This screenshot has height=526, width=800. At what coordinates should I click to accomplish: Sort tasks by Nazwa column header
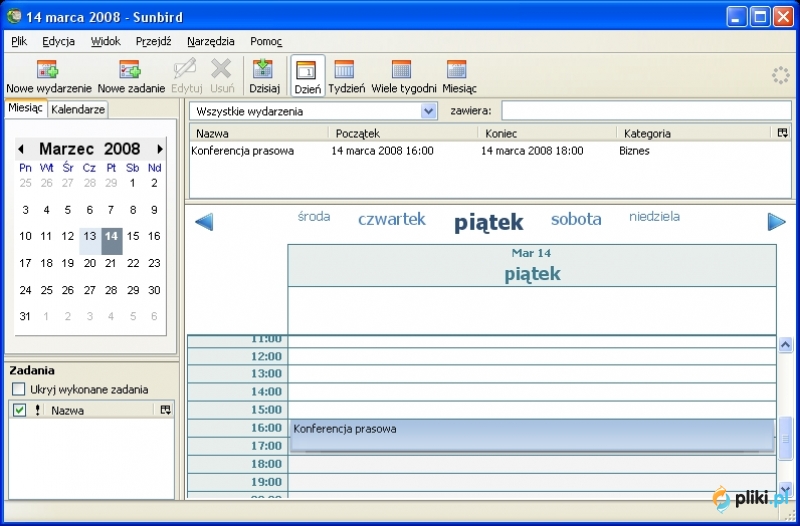pos(99,410)
